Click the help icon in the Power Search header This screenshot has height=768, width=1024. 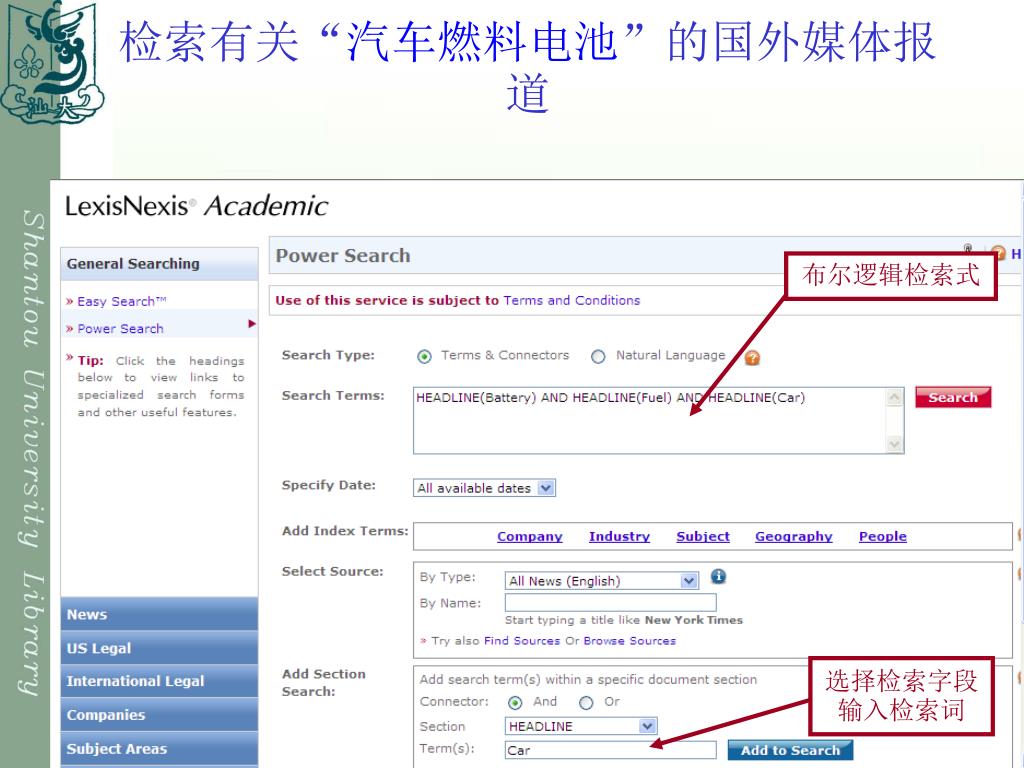click(x=997, y=253)
